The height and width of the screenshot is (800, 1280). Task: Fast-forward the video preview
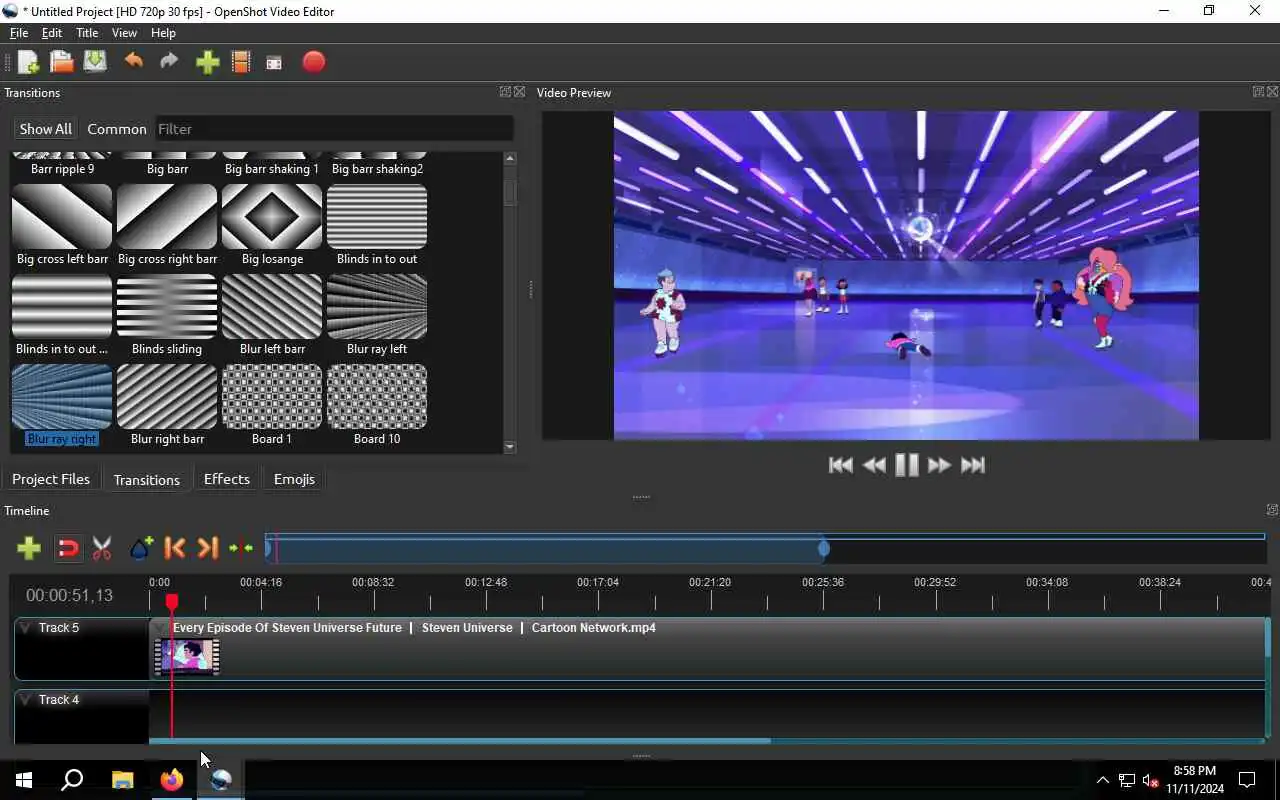point(939,465)
